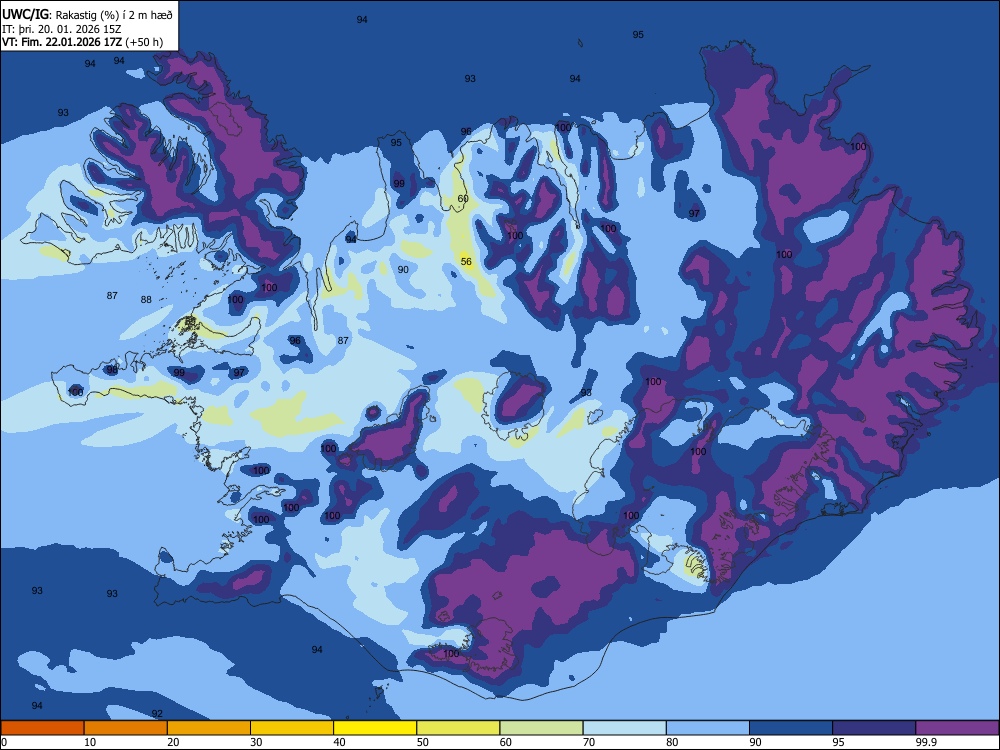Click the 30–40 amber legend swatch

click(292, 728)
